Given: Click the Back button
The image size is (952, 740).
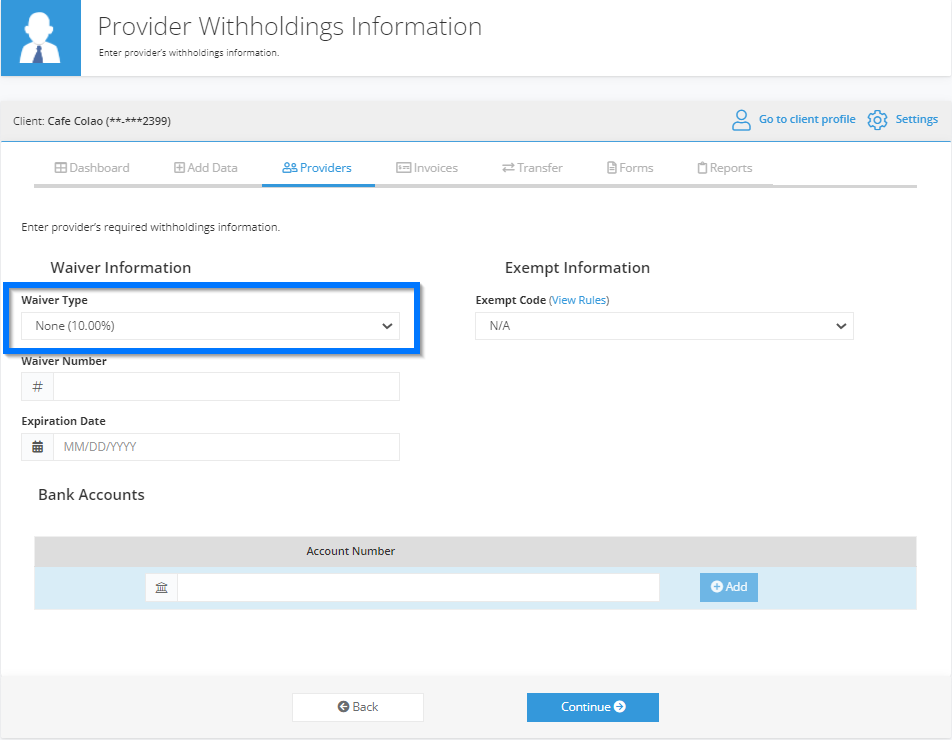Looking at the screenshot, I should [x=358, y=707].
